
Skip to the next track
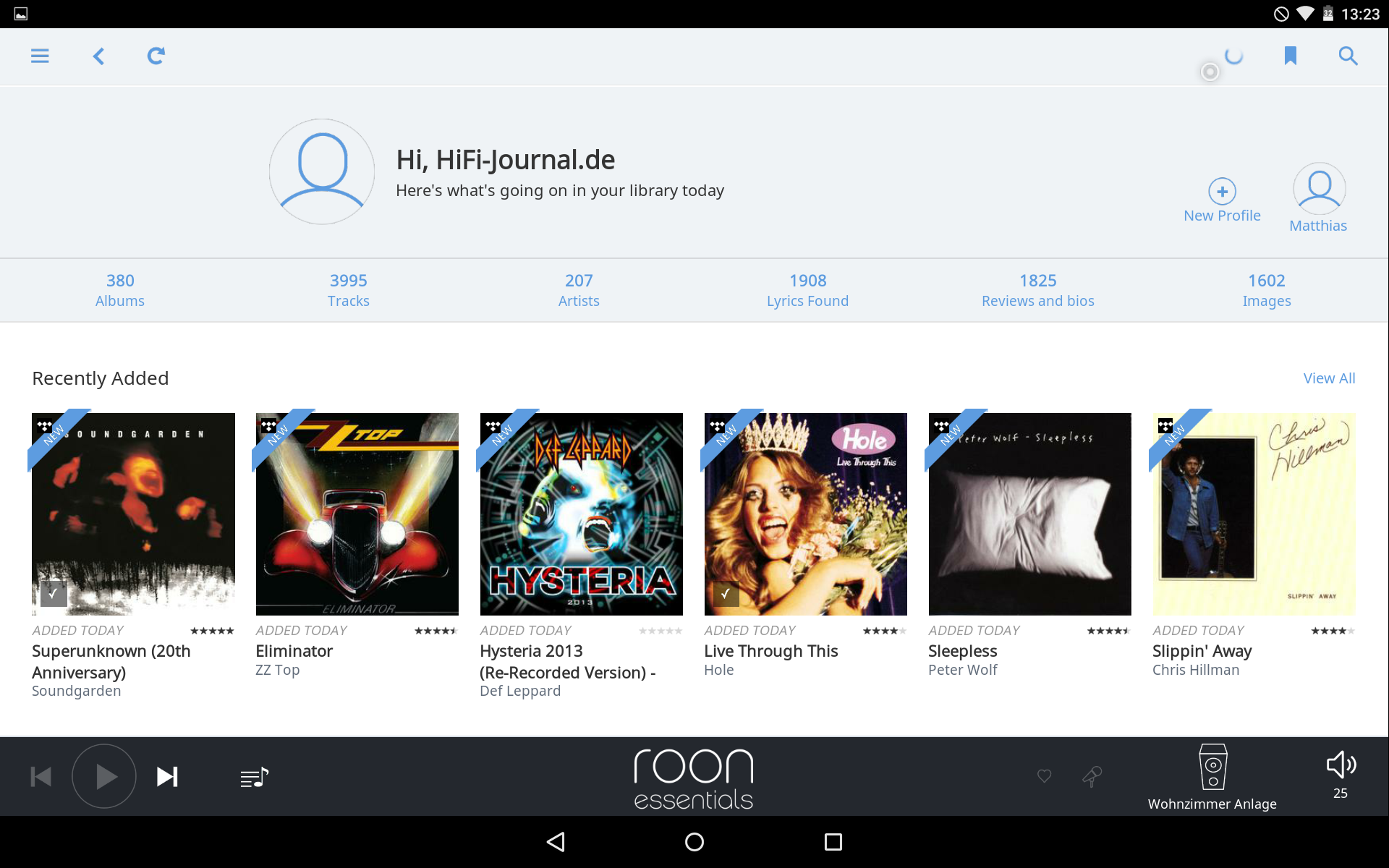click(168, 777)
